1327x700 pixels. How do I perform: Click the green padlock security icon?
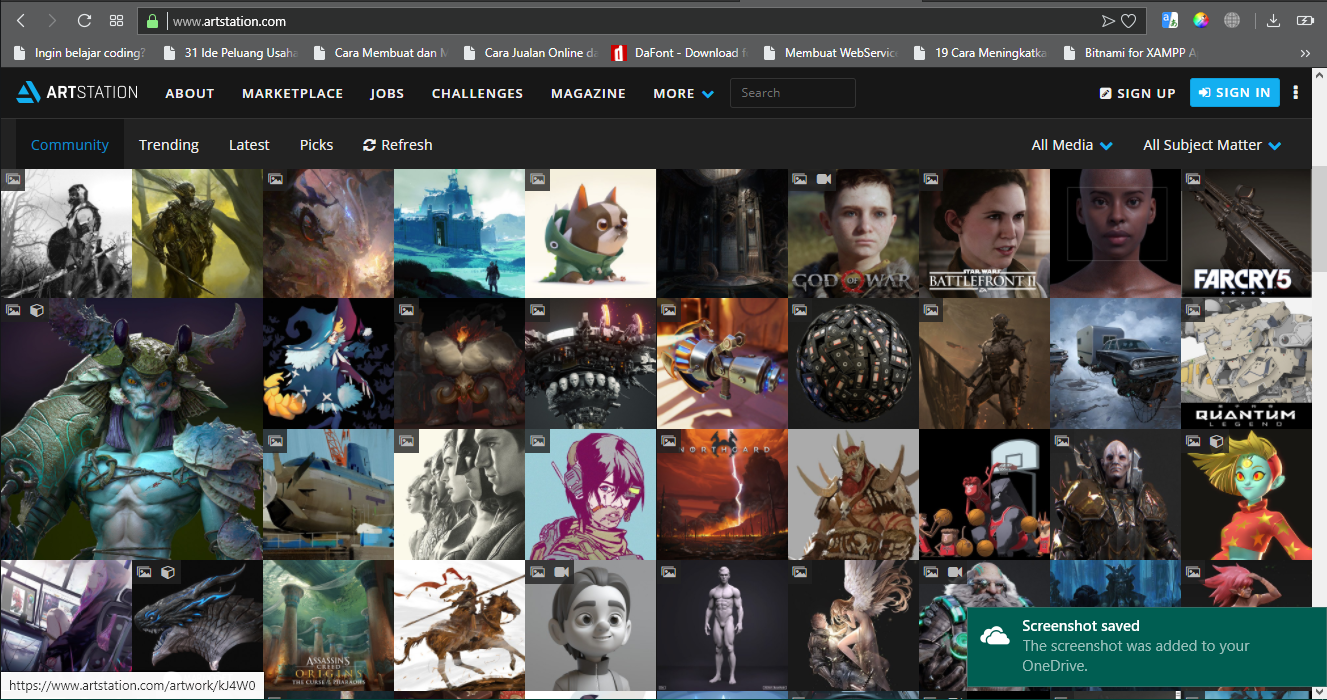(x=152, y=20)
